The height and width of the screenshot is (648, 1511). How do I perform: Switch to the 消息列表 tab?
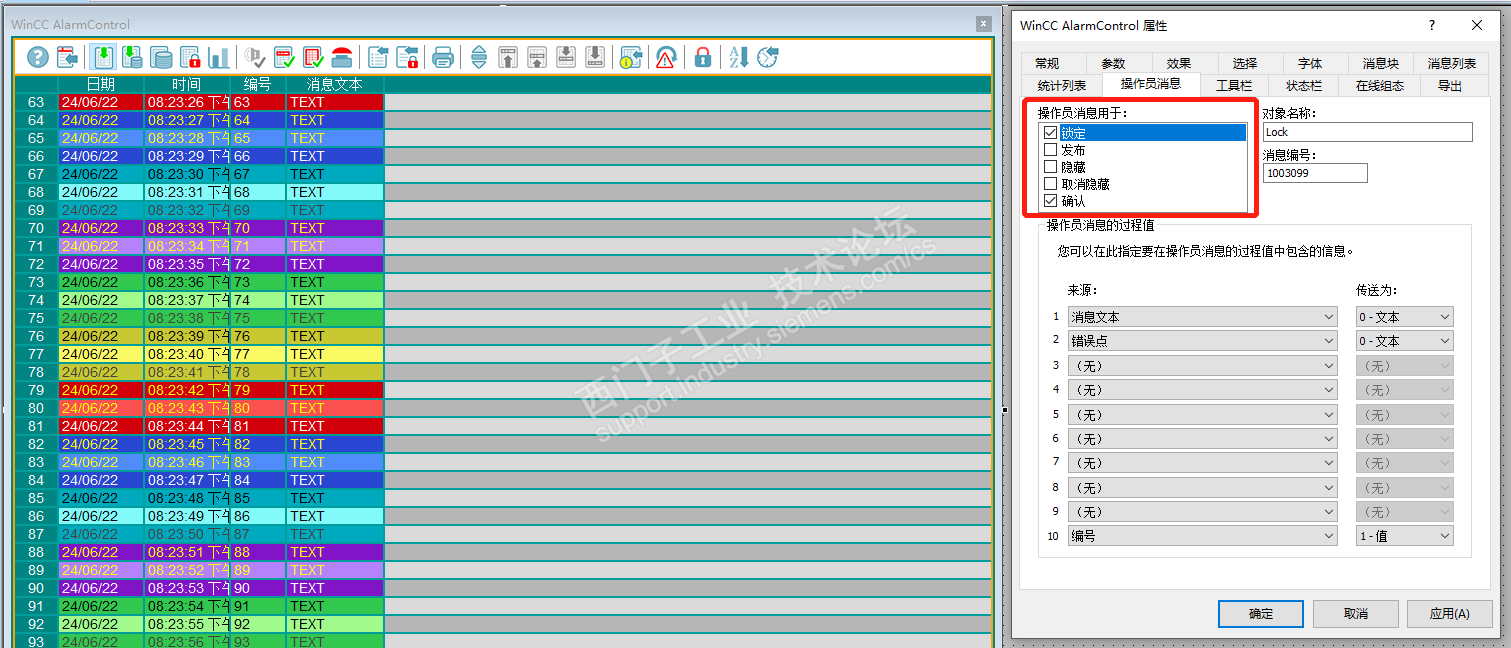tap(1451, 63)
